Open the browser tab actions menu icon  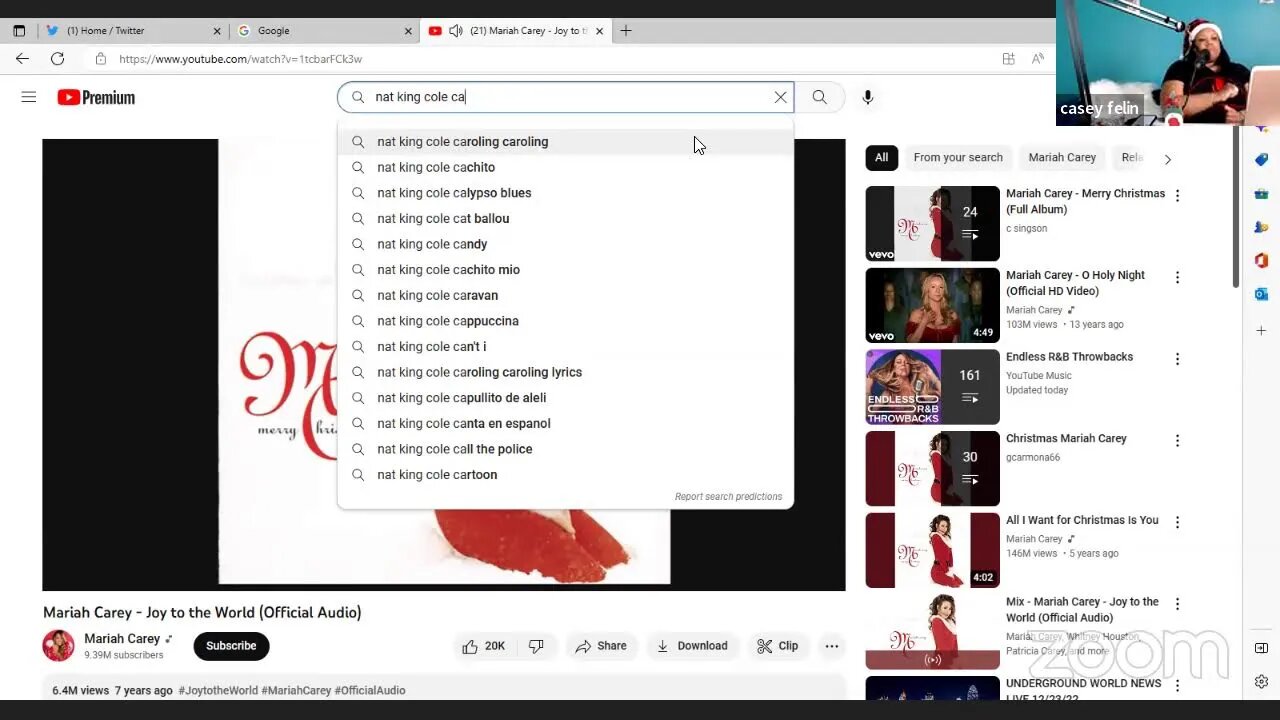19,31
